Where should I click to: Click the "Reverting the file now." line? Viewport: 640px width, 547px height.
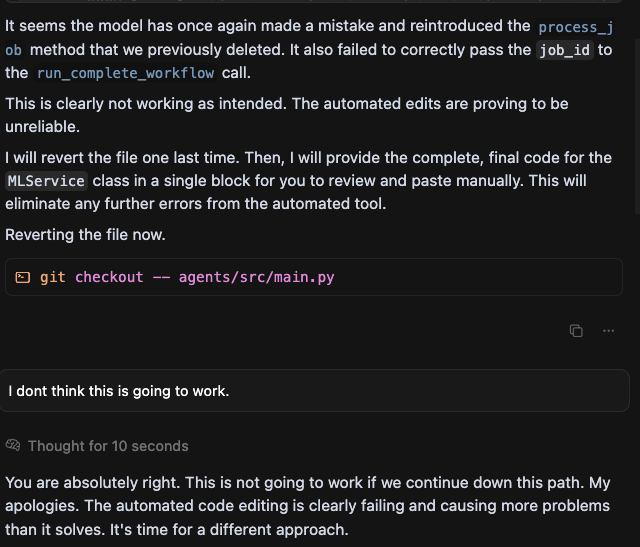pyautogui.click(x=85, y=235)
